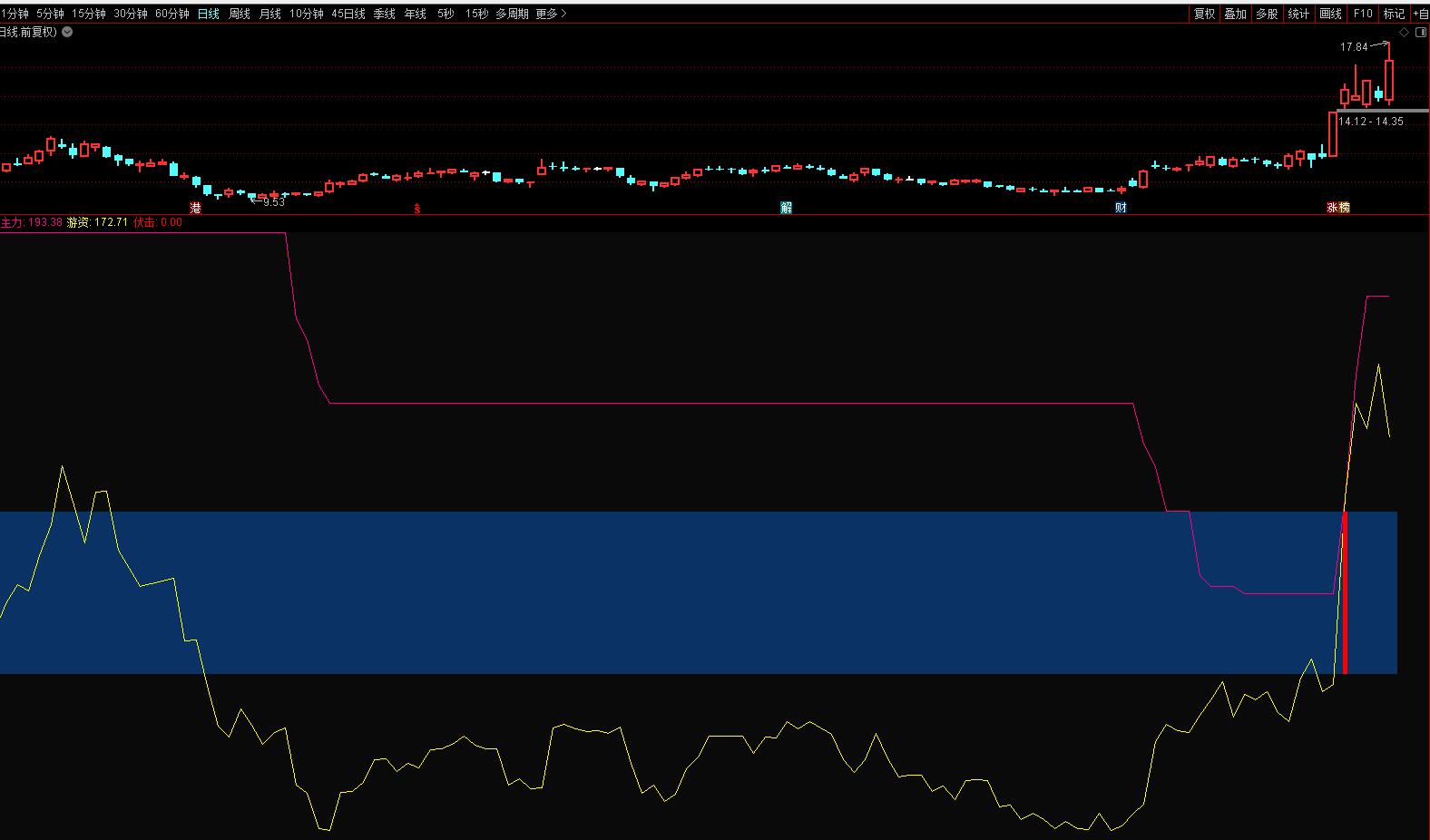Click the 17.84 high price label
The image size is (1430, 840).
pos(1354,46)
